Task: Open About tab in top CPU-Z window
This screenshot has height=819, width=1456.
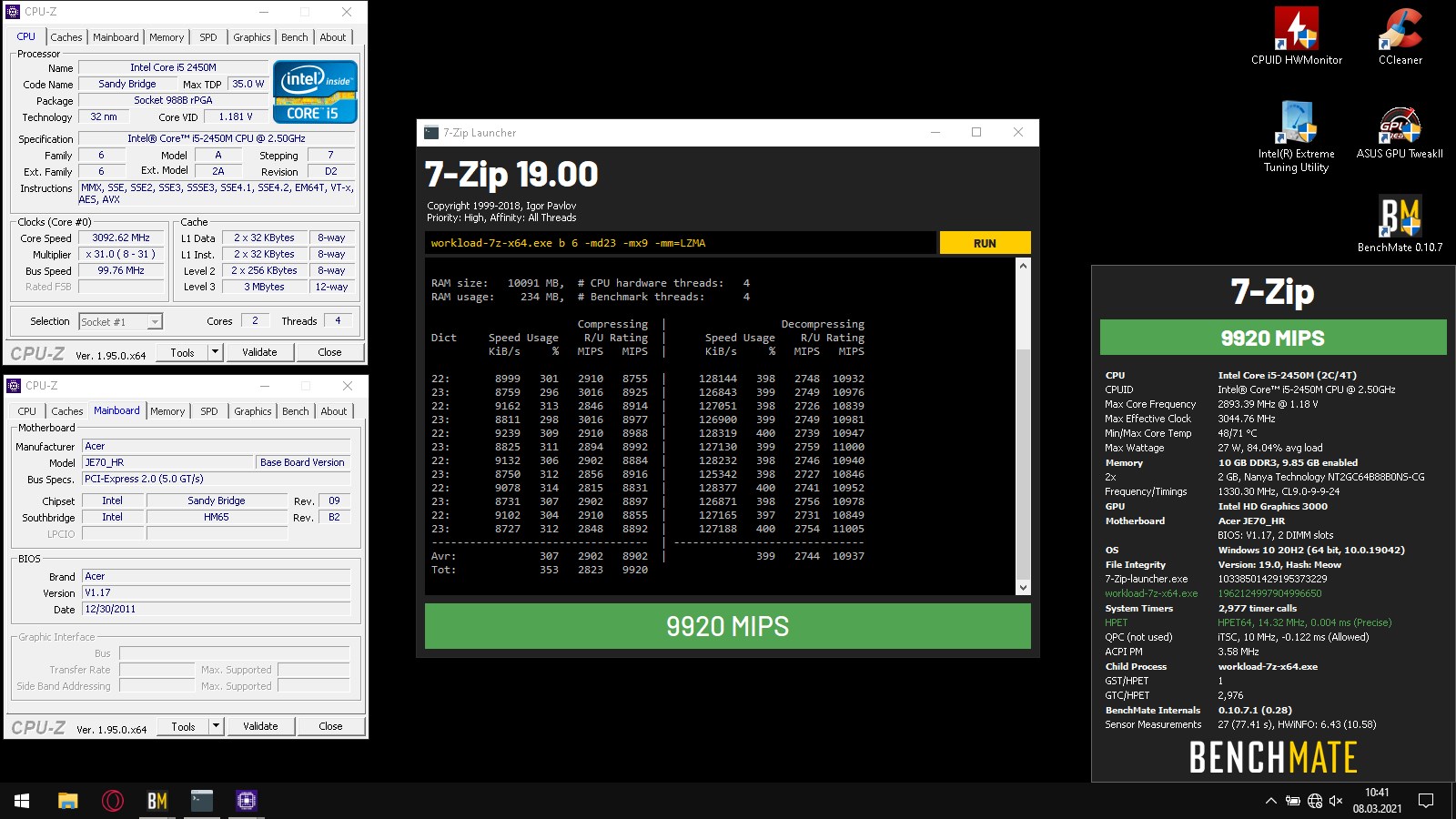Action: click(333, 37)
